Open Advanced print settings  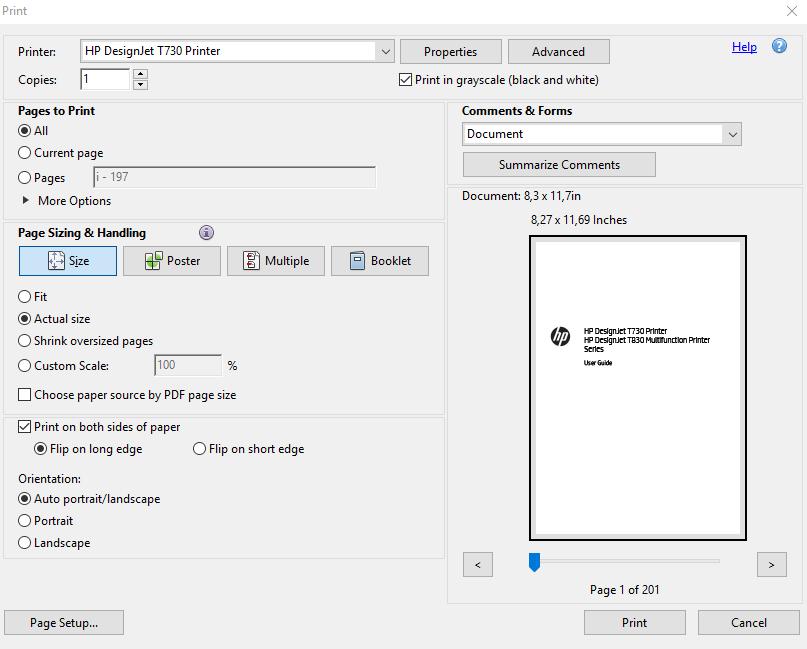pyautogui.click(x=559, y=51)
